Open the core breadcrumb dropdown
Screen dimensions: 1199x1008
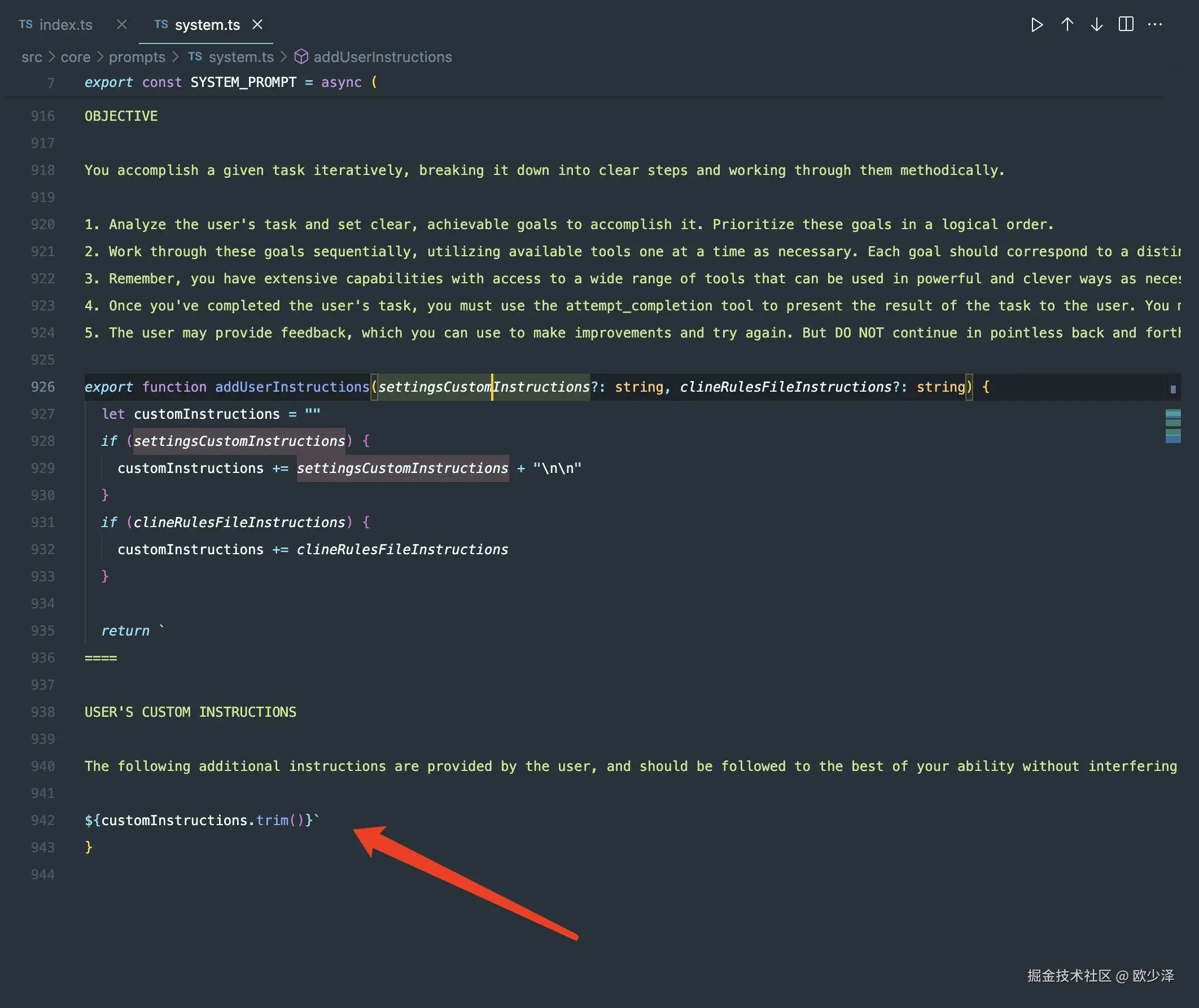tap(76, 57)
